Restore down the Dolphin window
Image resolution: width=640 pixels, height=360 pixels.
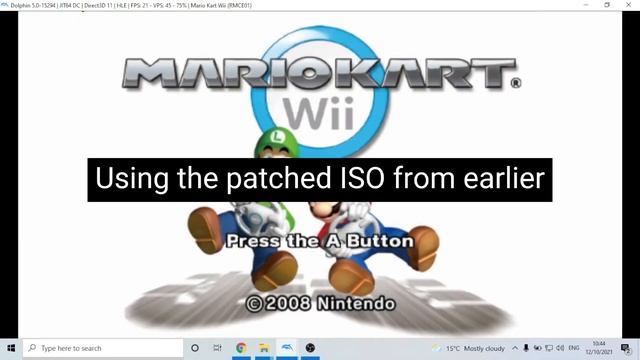(x=607, y=5)
